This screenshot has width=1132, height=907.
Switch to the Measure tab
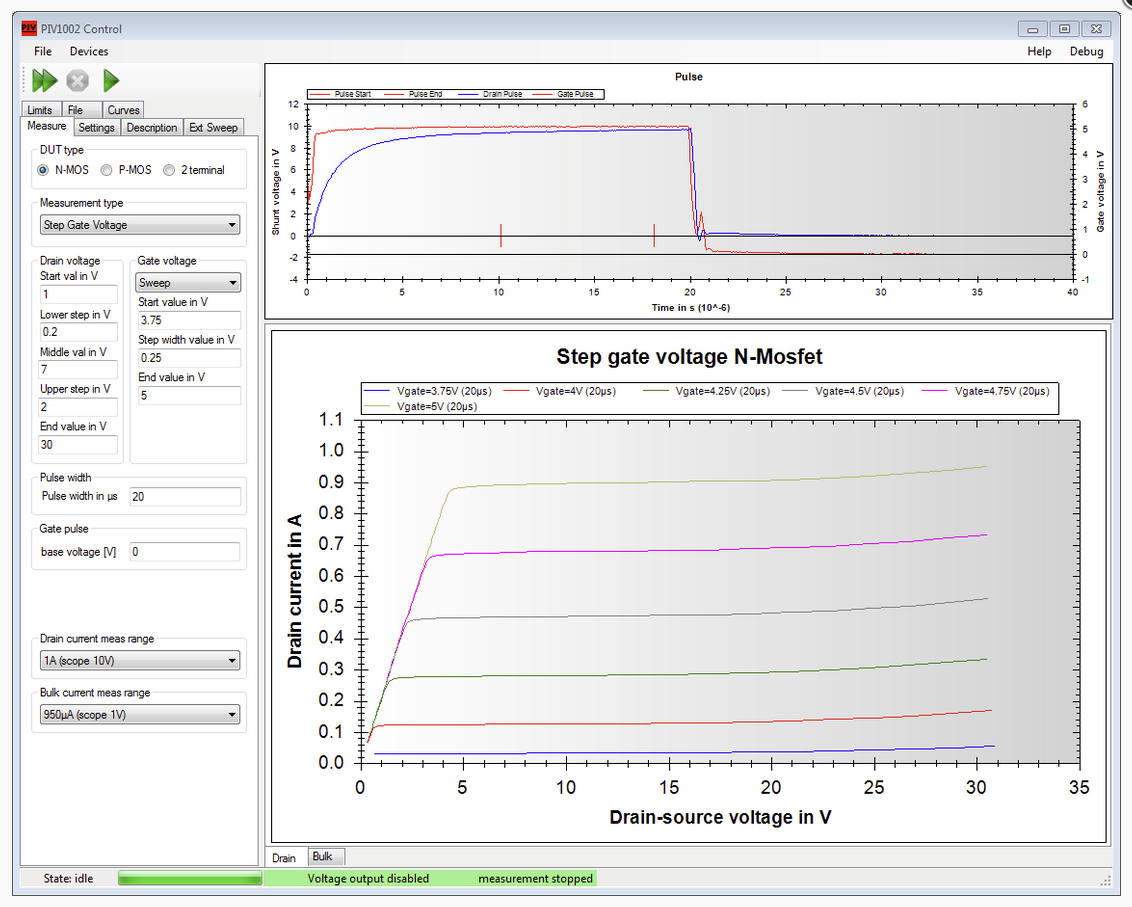pos(47,126)
